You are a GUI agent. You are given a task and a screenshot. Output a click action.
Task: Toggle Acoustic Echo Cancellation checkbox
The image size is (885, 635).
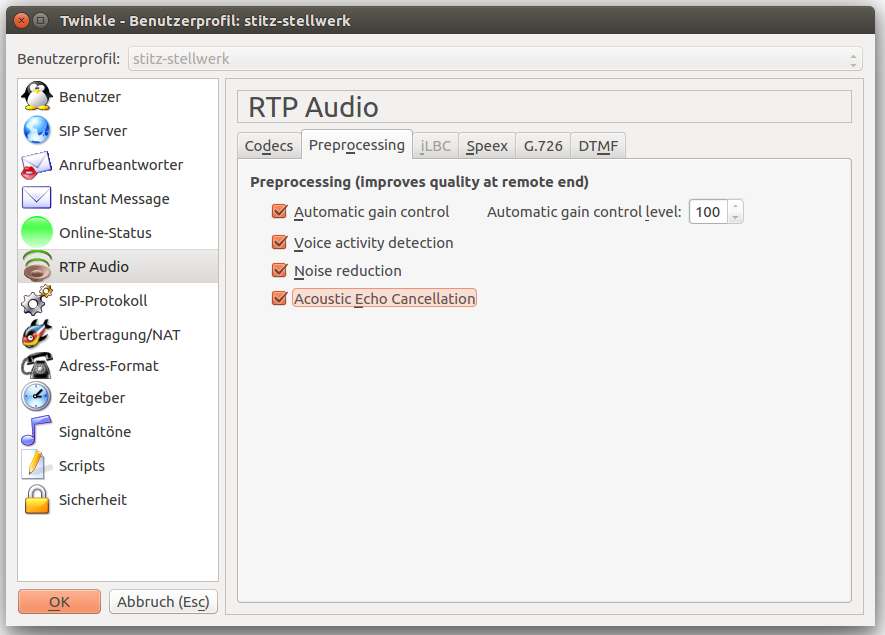click(279, 298)
